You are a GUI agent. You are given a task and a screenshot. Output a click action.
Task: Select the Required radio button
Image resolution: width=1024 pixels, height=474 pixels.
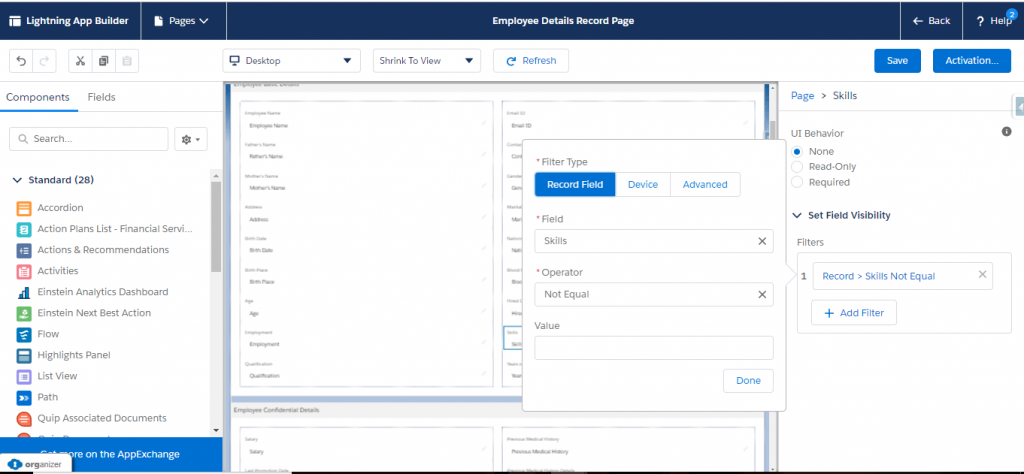(797, 182)
